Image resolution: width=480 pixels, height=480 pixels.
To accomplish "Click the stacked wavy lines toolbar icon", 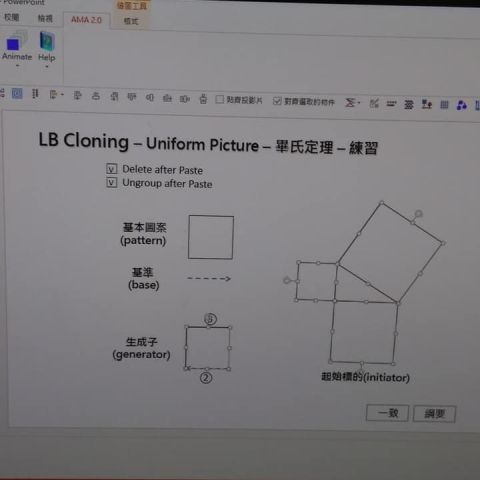I will [x=409, y=105].
